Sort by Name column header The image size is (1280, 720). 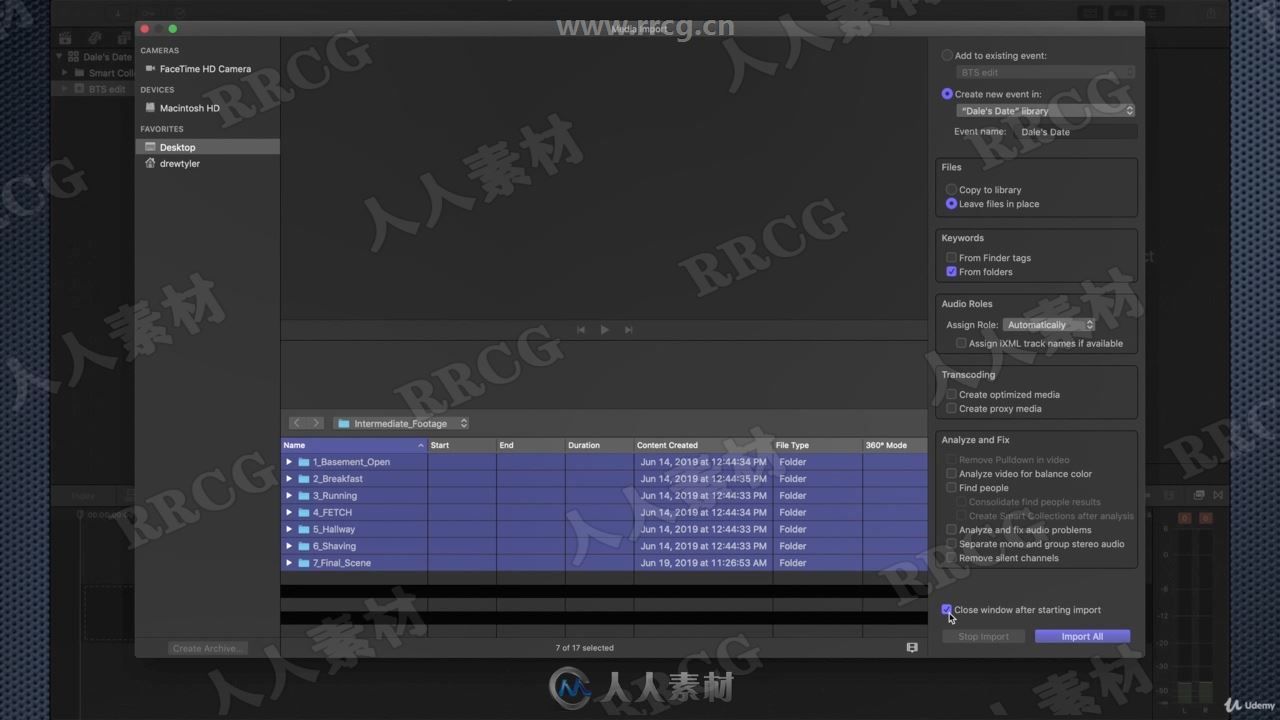click(x=354, y=445)
